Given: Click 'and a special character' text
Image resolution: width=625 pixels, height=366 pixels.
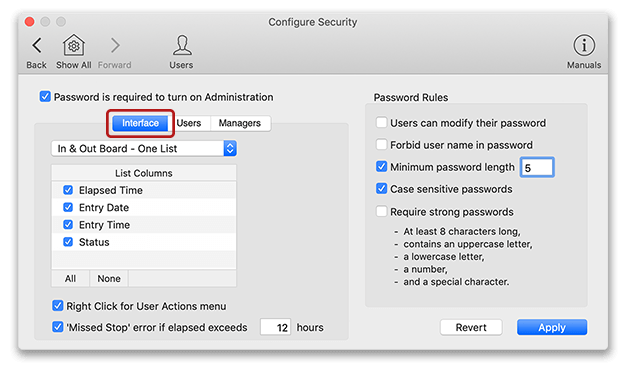Looking at the screenshot, I should 456,281.
